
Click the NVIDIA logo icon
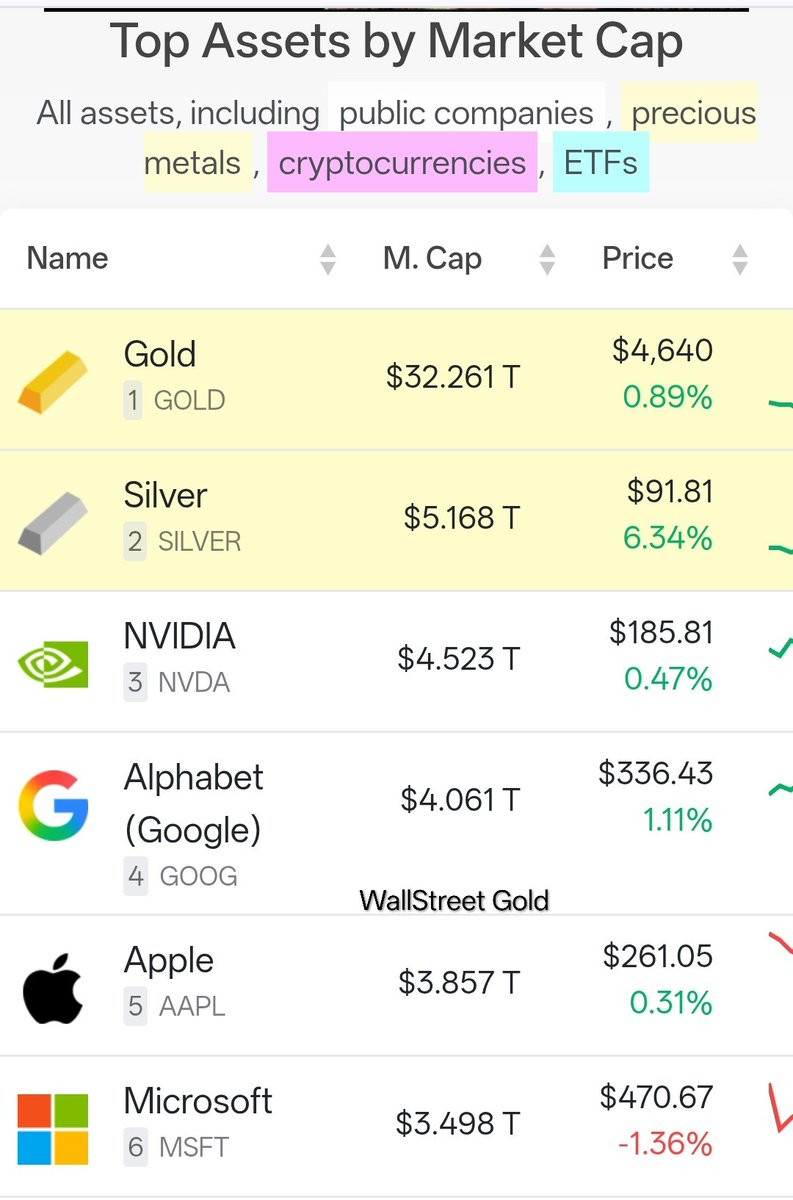pos(53,662)
